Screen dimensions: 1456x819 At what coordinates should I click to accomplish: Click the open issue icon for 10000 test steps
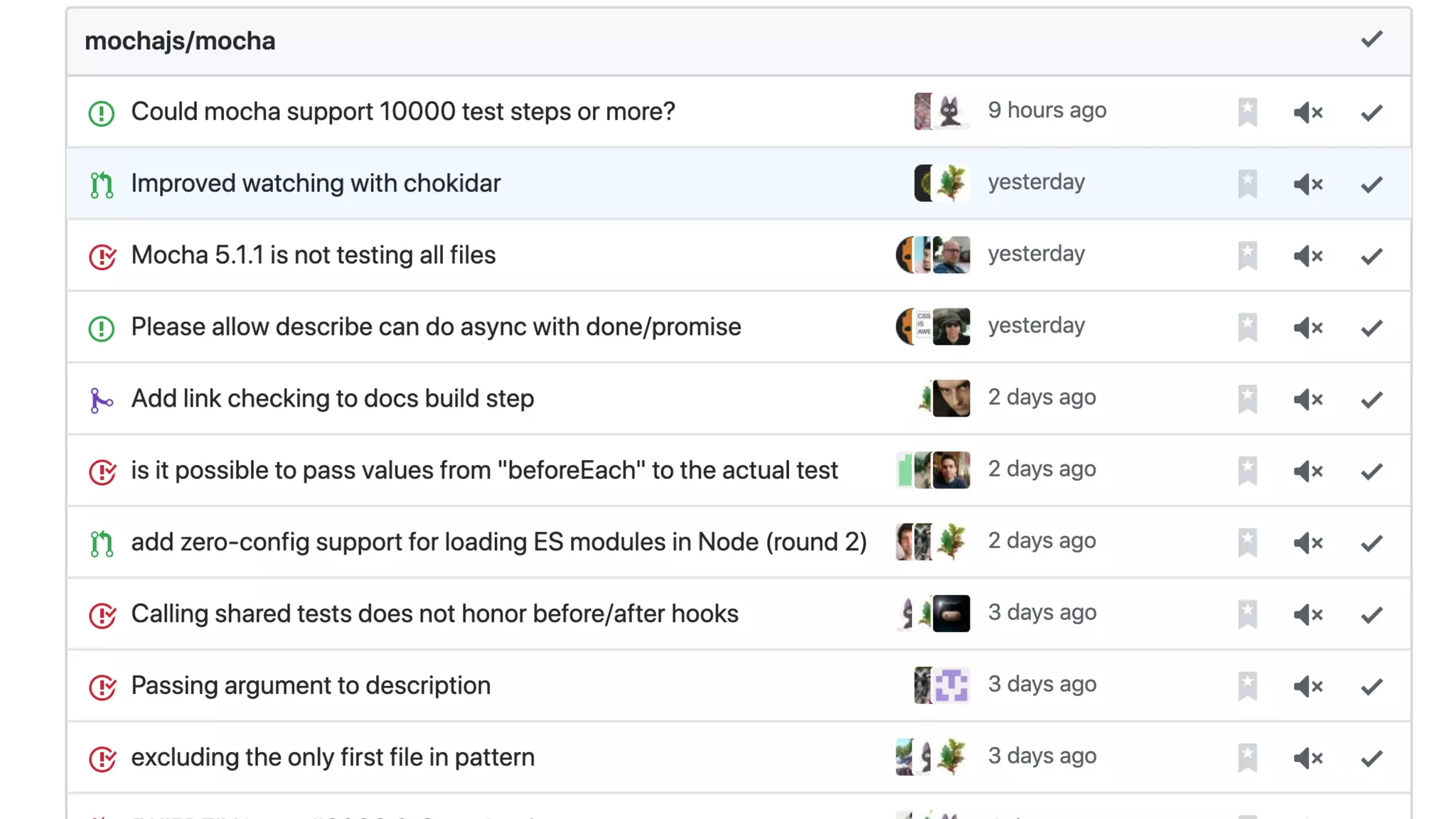tap(102, 112)
